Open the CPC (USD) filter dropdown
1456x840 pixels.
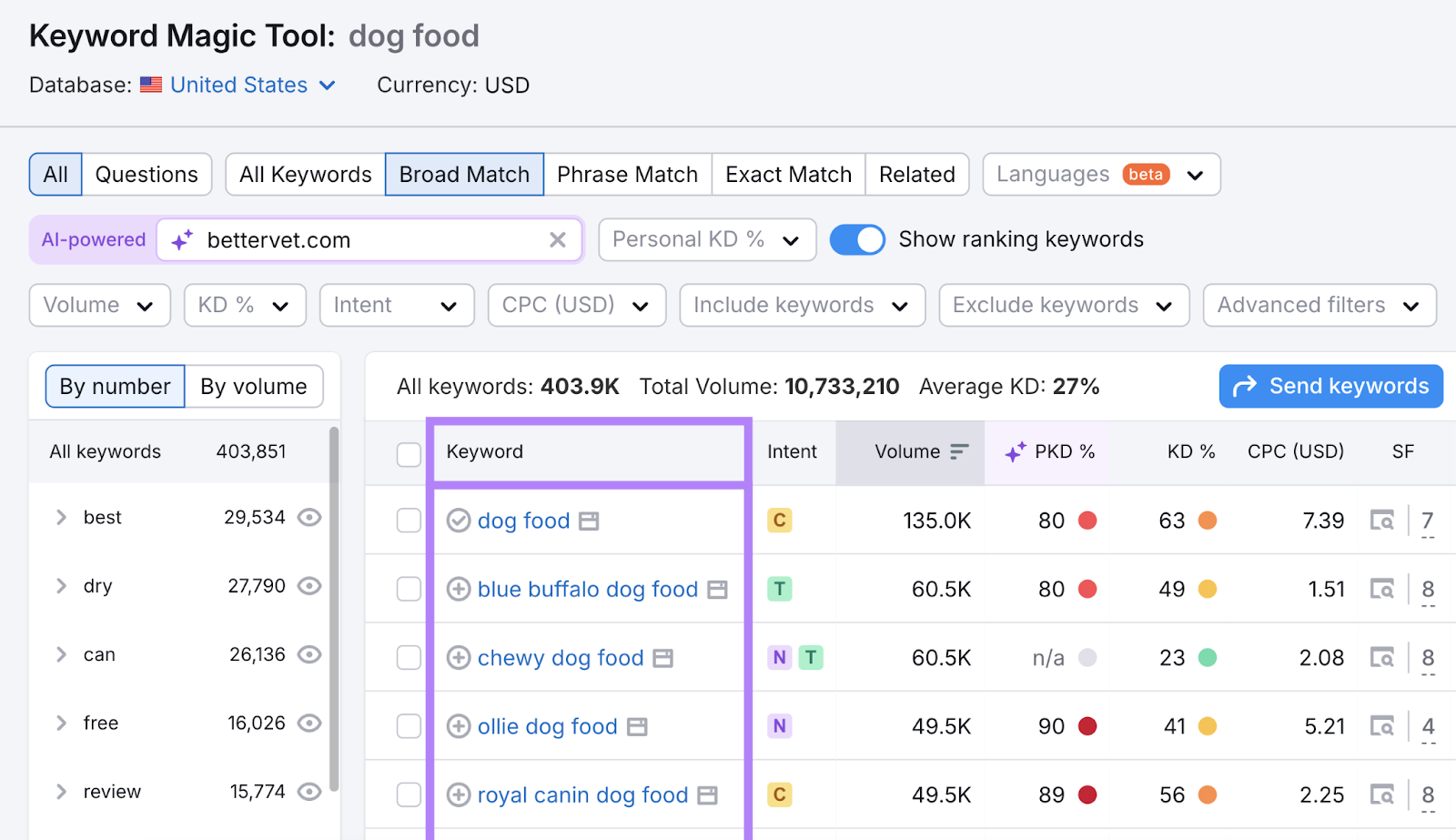[x=577, y=305]
